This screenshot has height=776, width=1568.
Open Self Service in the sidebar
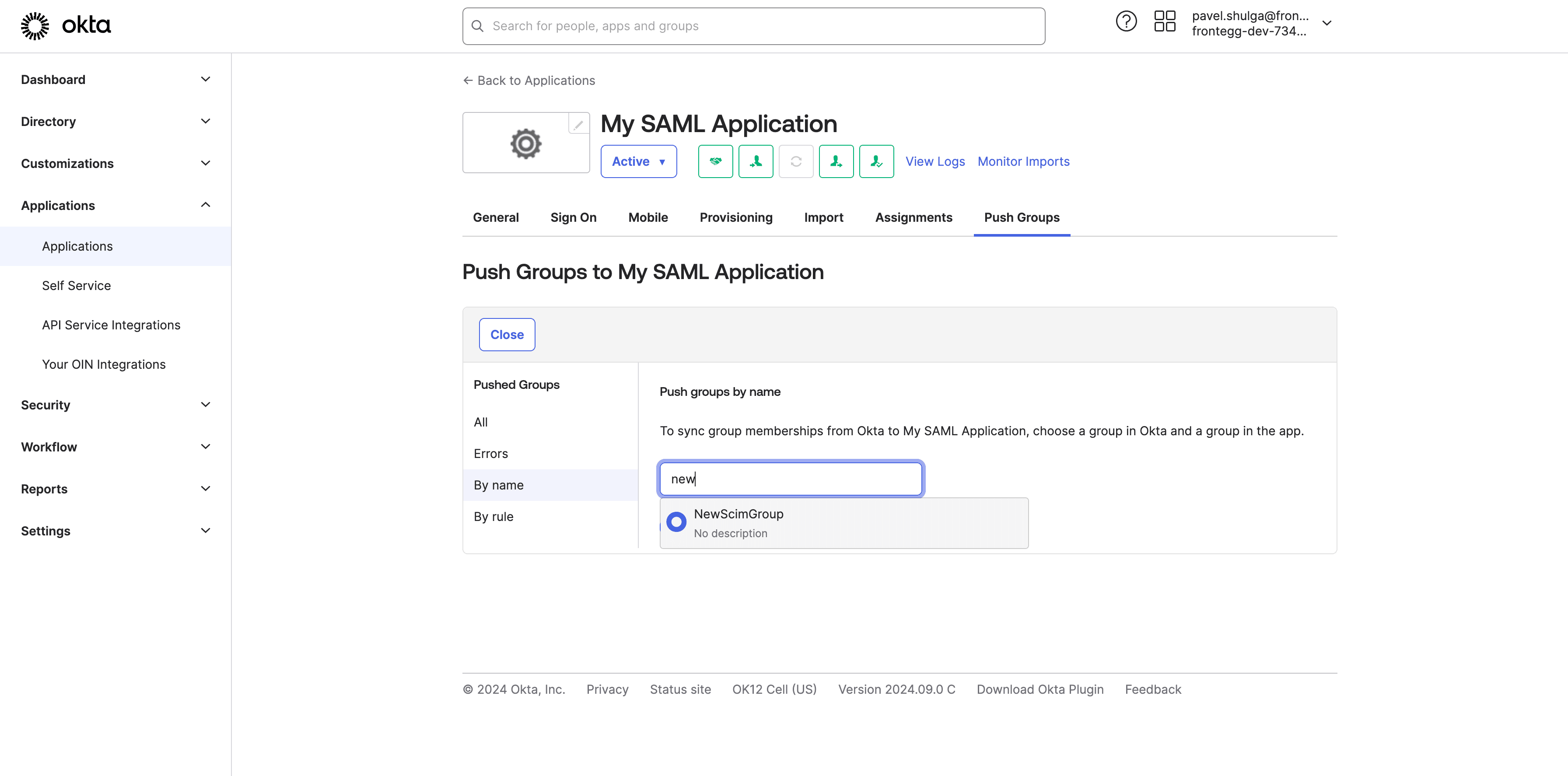[115, 286]
